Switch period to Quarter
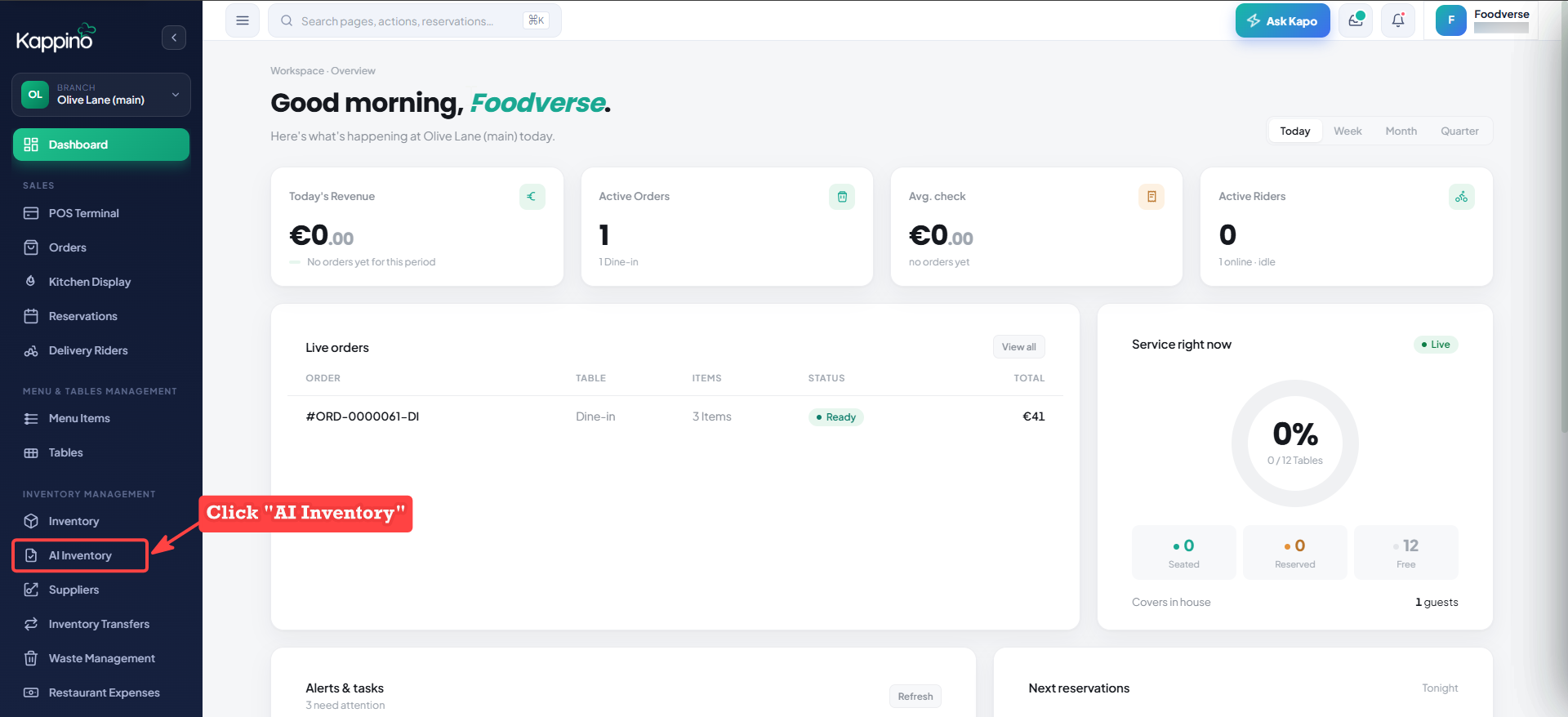This screenshot has width=1568, height=717. (x=1459, y=131)
